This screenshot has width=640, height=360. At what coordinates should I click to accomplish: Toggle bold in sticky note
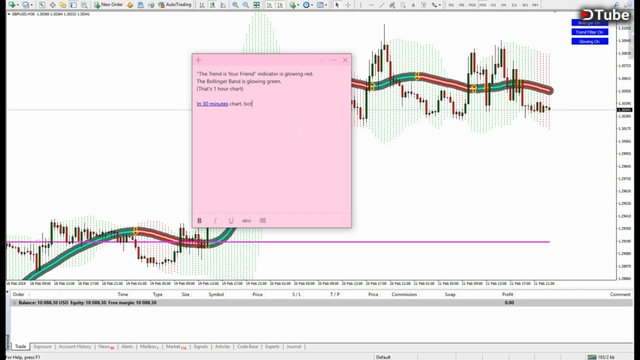pos(200,220)
